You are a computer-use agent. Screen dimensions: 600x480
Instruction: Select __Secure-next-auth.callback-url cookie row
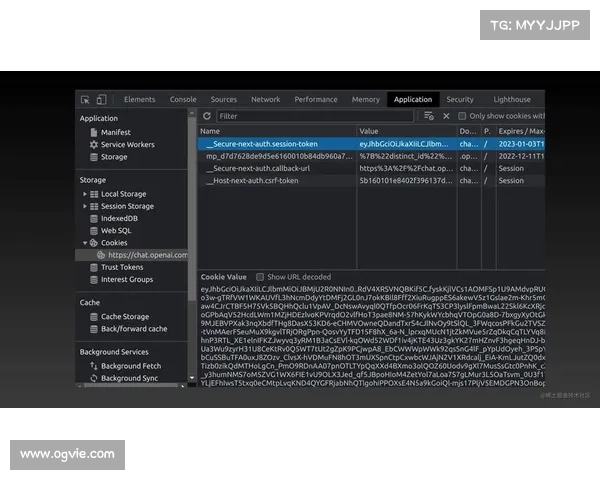pos(371,168)
